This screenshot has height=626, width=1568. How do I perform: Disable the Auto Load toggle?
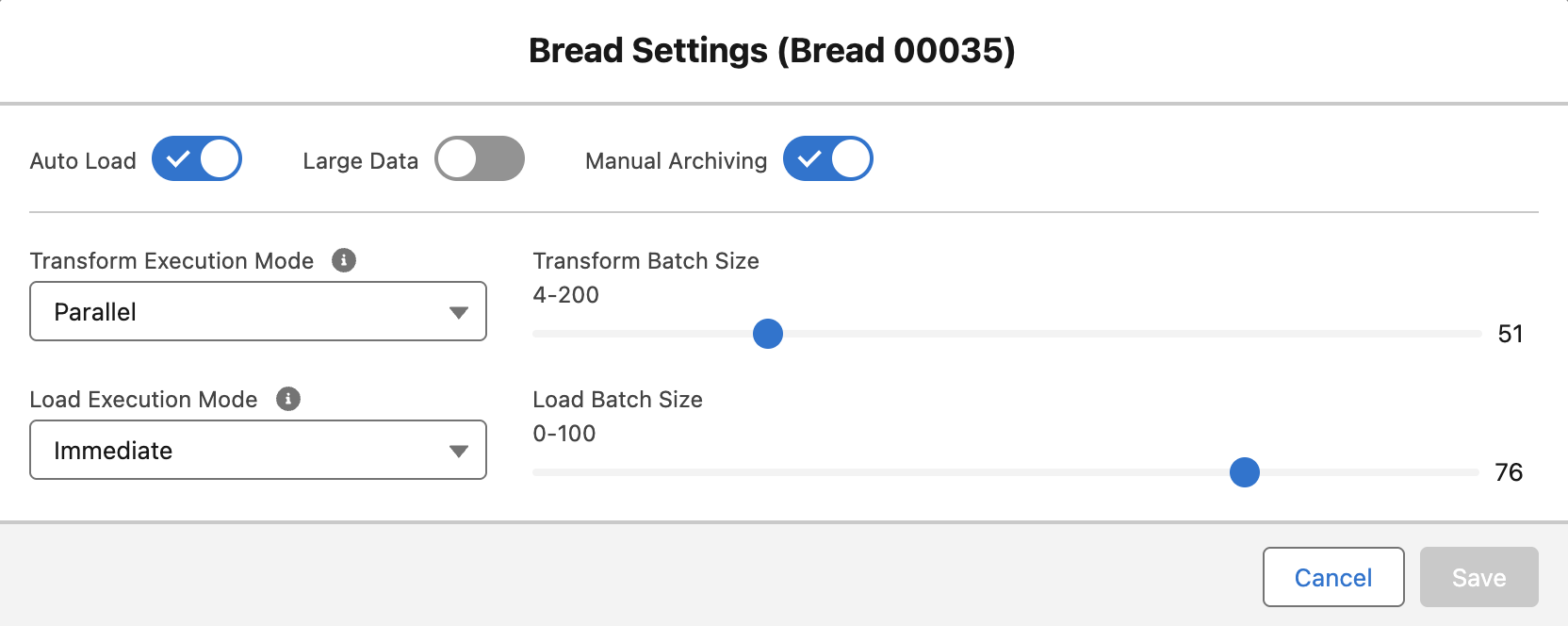[197, 158]
